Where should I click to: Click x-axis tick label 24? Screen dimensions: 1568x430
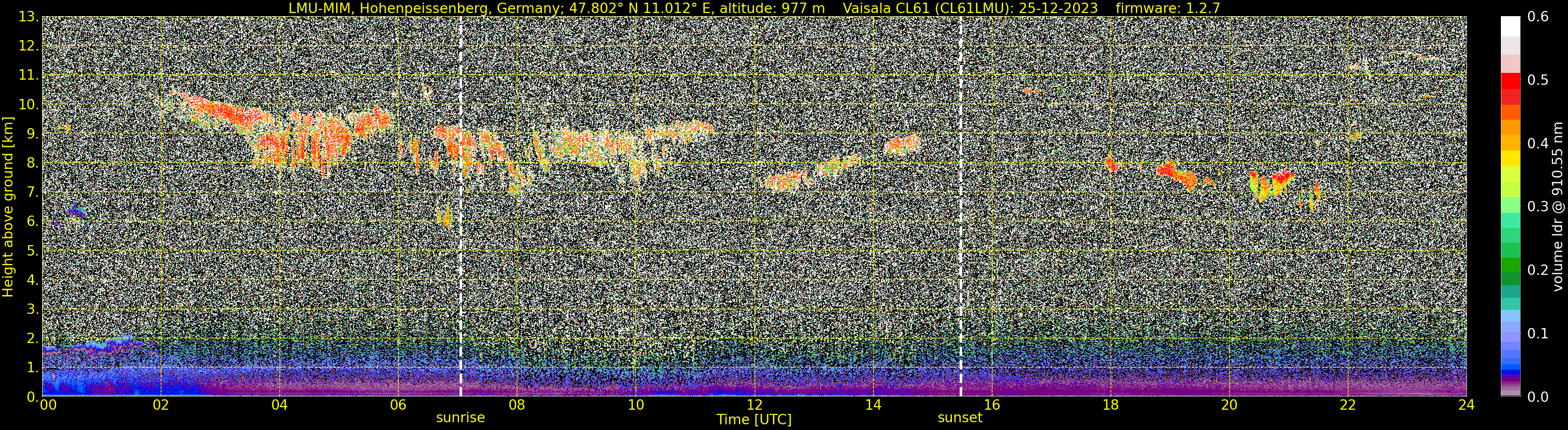tap(1467, 405)
